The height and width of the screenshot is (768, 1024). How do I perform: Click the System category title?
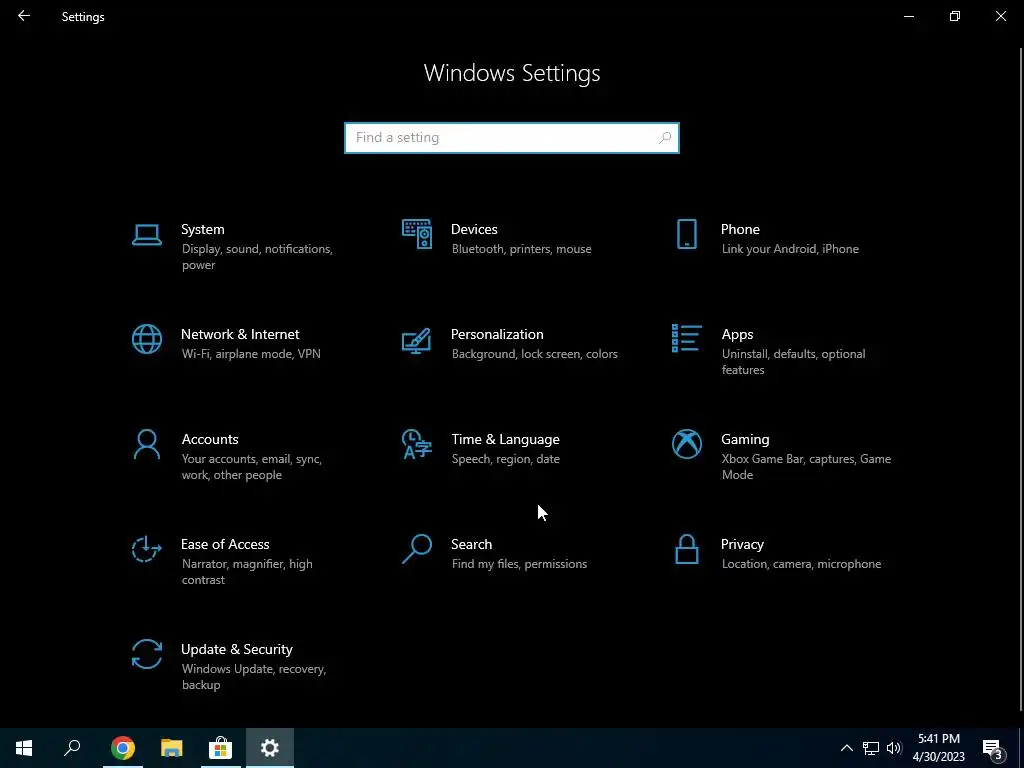202,229
